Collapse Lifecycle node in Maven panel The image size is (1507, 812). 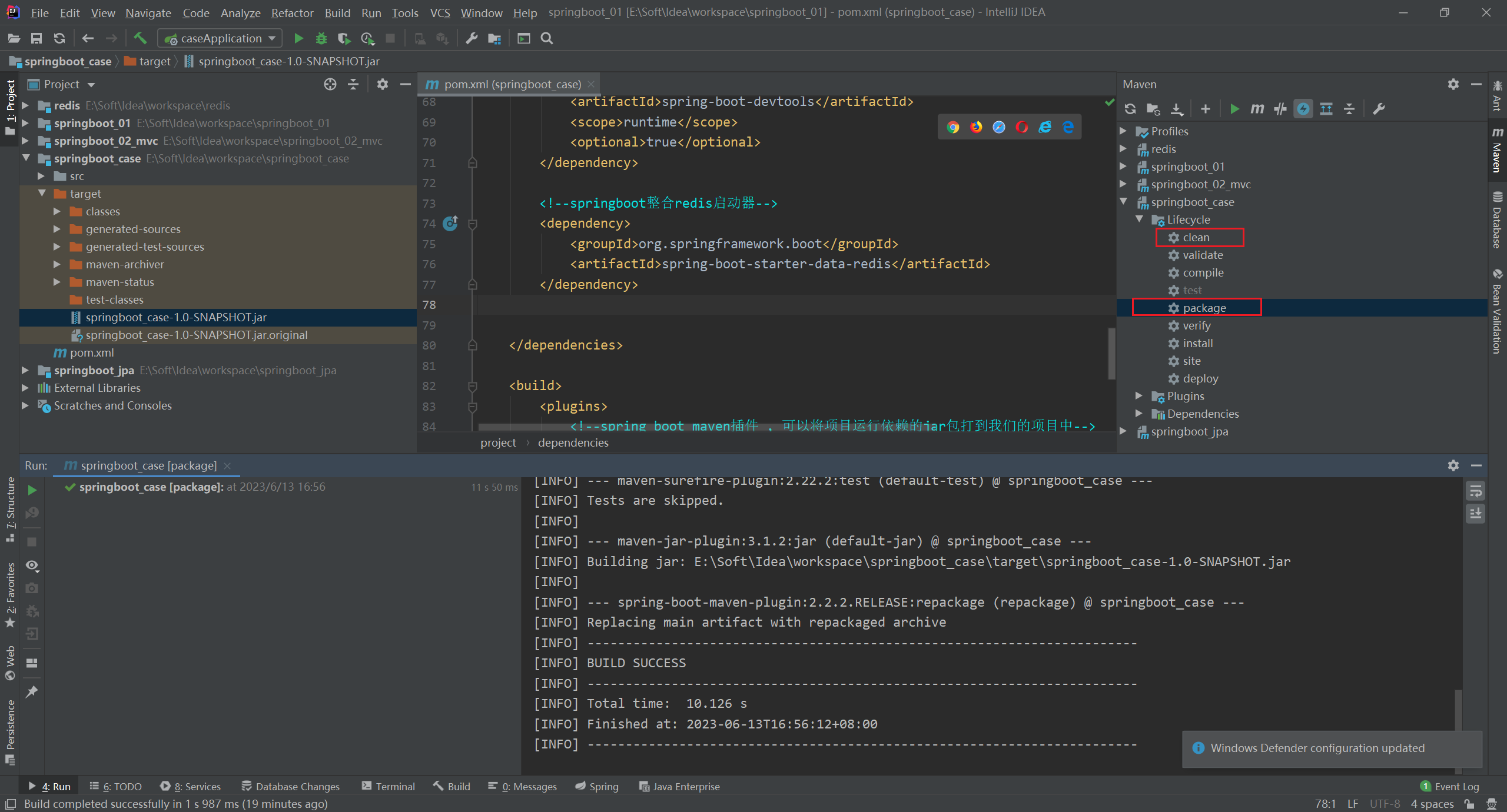(1139, 219)
